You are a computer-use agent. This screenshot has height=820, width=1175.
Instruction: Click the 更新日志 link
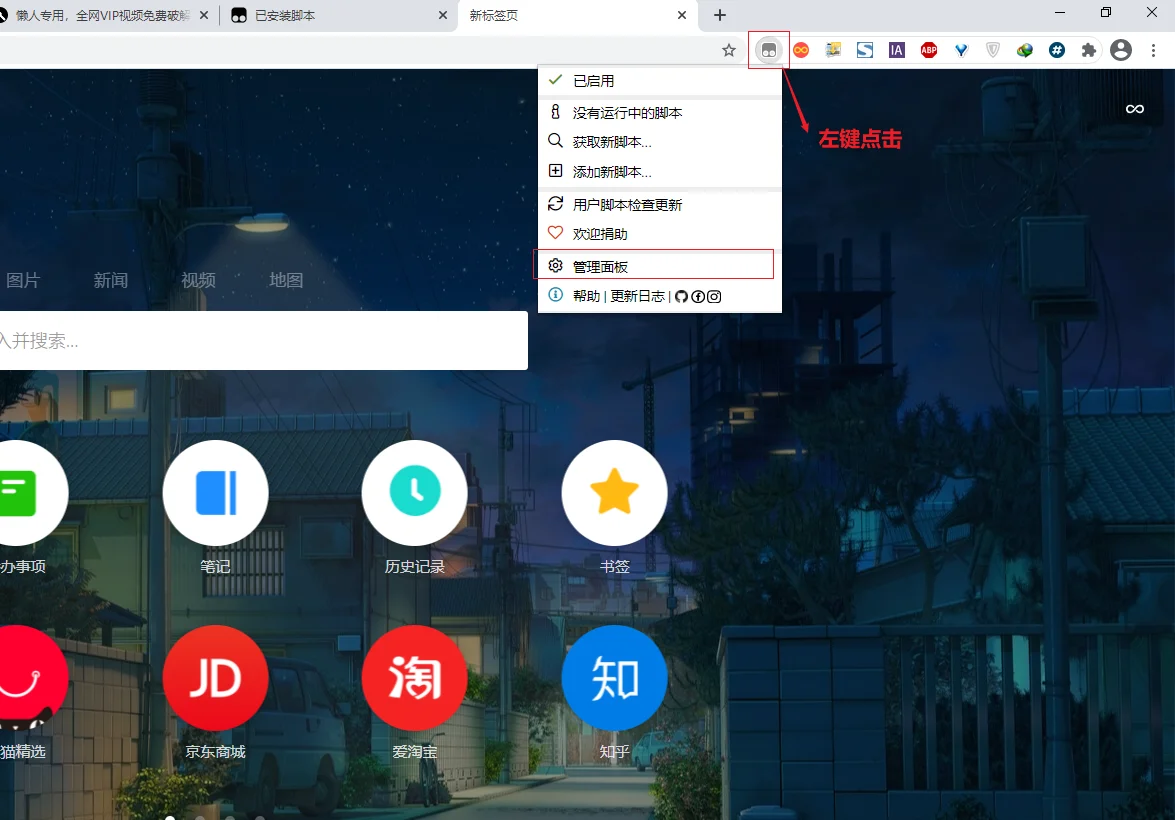pos(637,296)
